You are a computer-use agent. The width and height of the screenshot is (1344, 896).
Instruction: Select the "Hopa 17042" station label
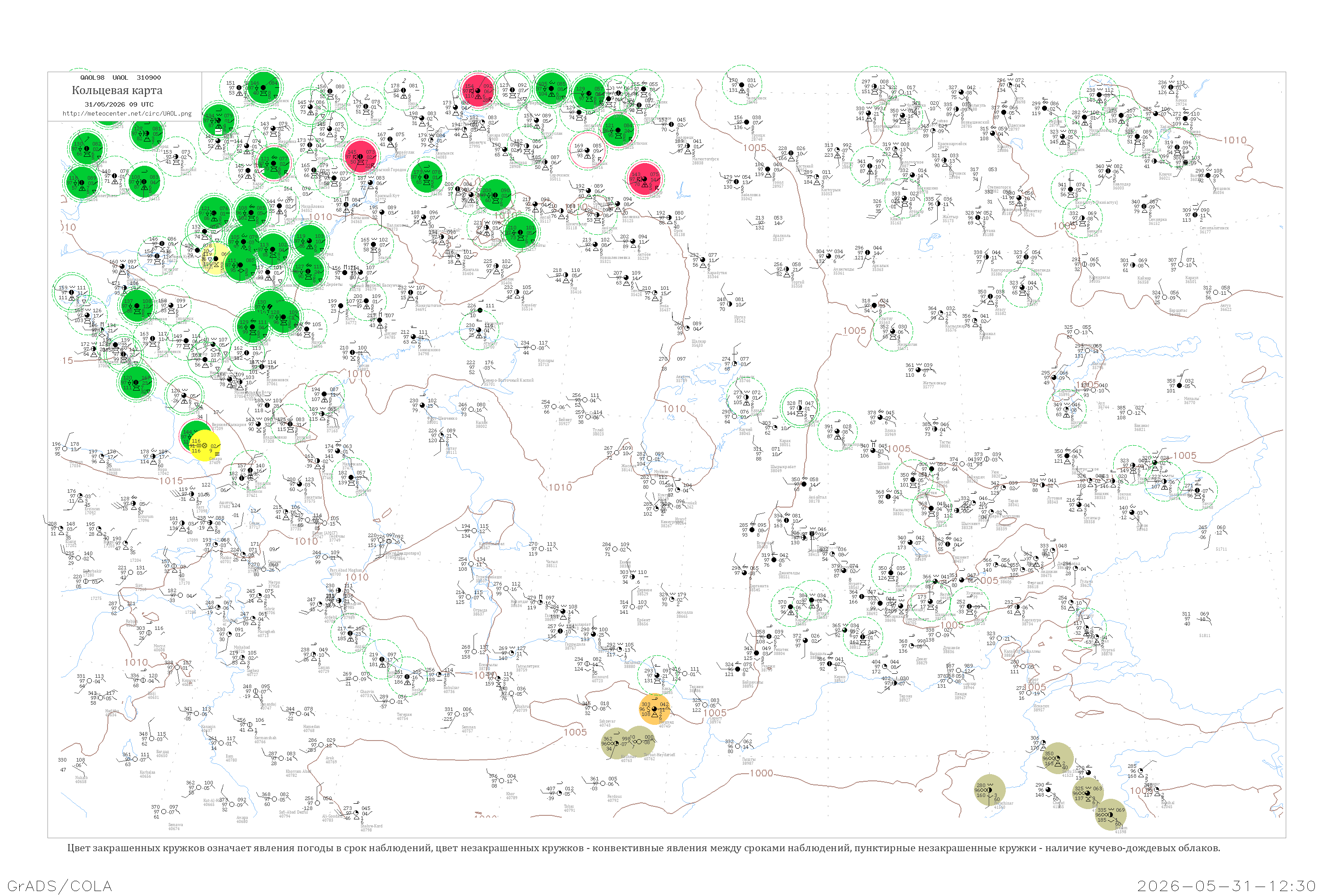pyautogui.click(x=163, y=471)
